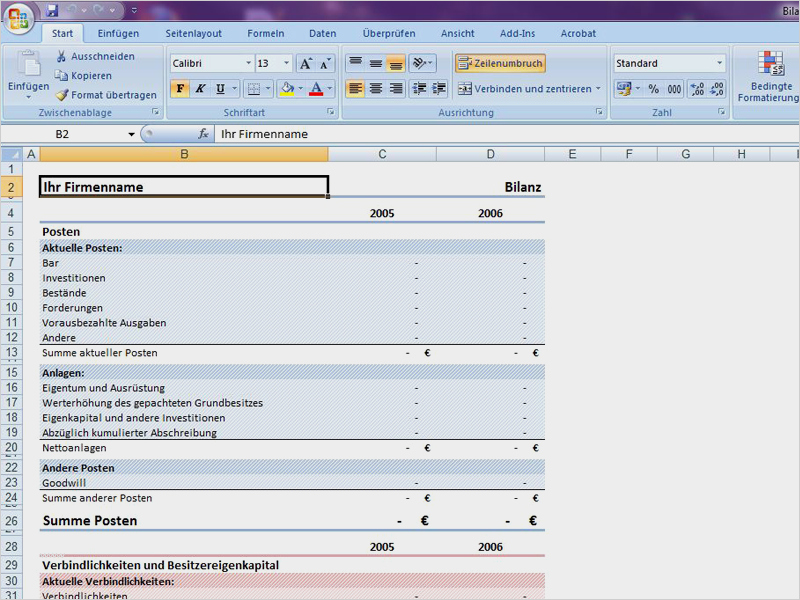Image resolution: width=800 pixels, height=600 pixels.
Task: Increase font size with large A icon
Action: (305, 63)
